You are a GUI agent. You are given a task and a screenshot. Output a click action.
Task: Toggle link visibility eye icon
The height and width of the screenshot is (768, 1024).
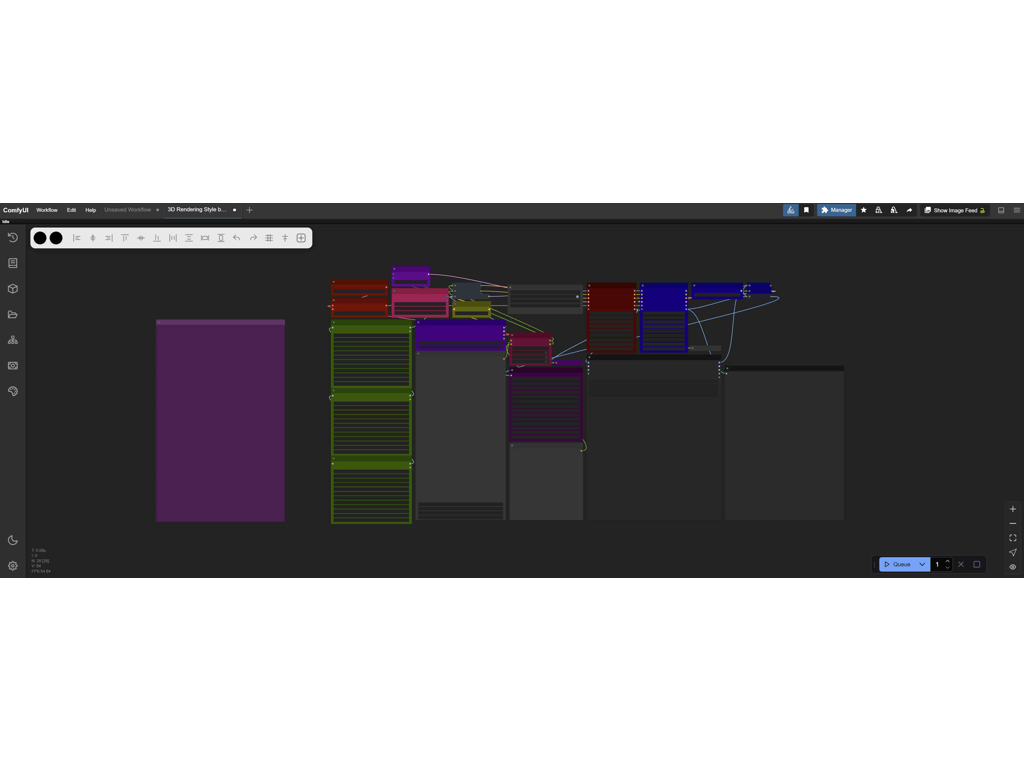1013,567
